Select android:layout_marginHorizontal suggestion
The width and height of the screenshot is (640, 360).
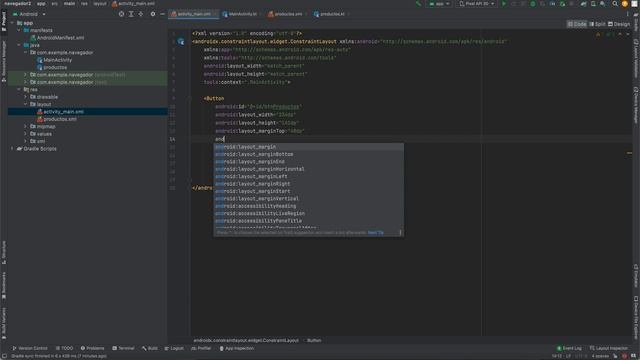[309, 169]
